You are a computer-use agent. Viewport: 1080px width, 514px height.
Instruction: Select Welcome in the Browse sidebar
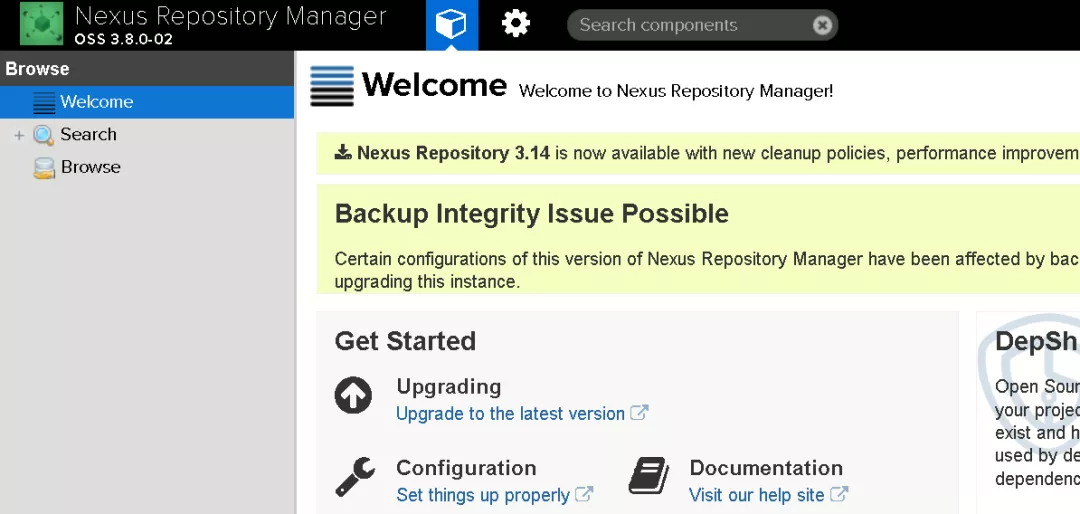[96, 102]
